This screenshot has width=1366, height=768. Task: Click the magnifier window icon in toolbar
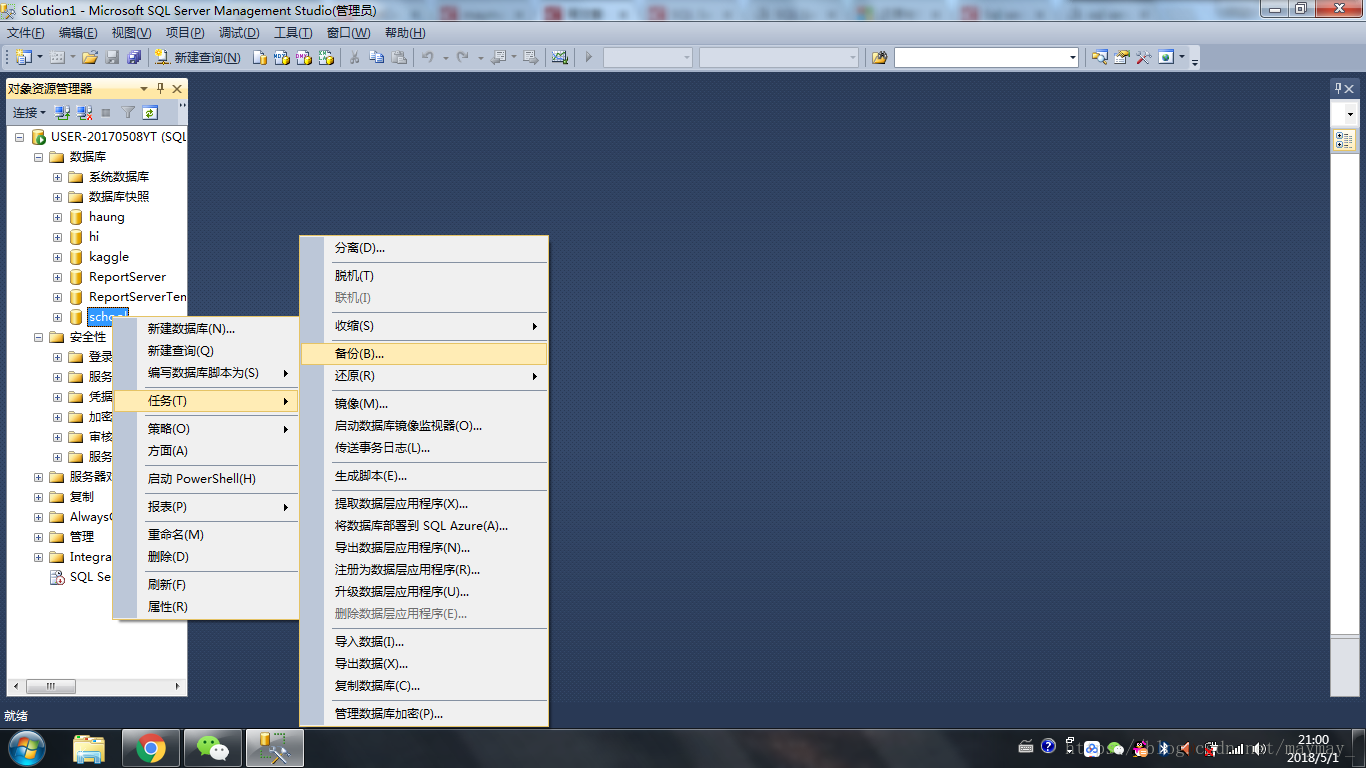[1099, 57]
